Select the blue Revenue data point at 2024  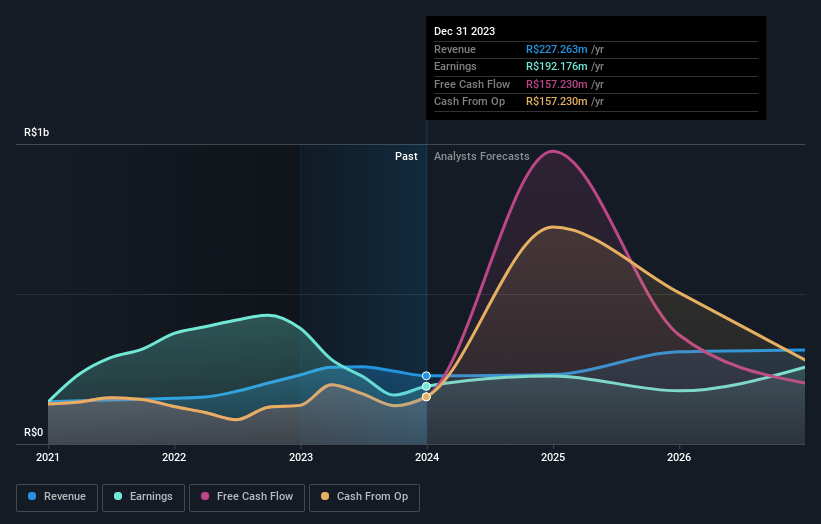[x=426, y=376]
